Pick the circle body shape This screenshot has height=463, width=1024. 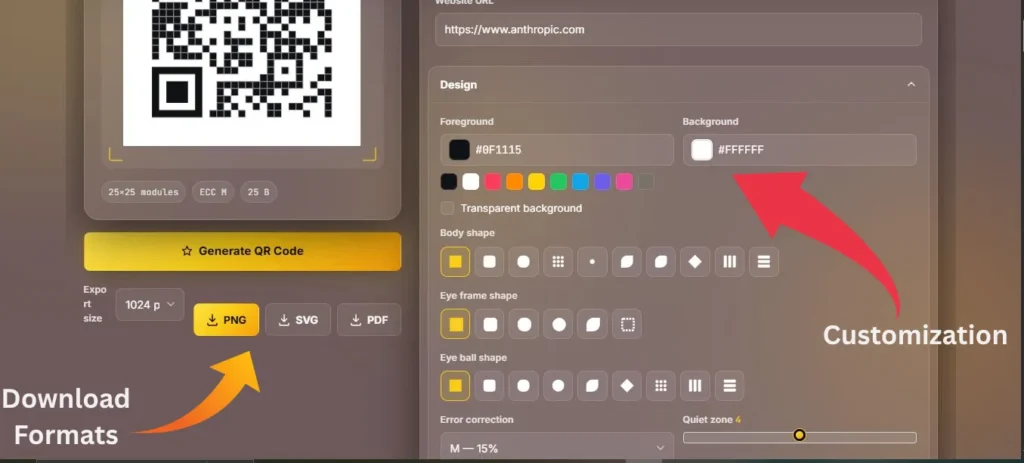click(x=523, y=262)
